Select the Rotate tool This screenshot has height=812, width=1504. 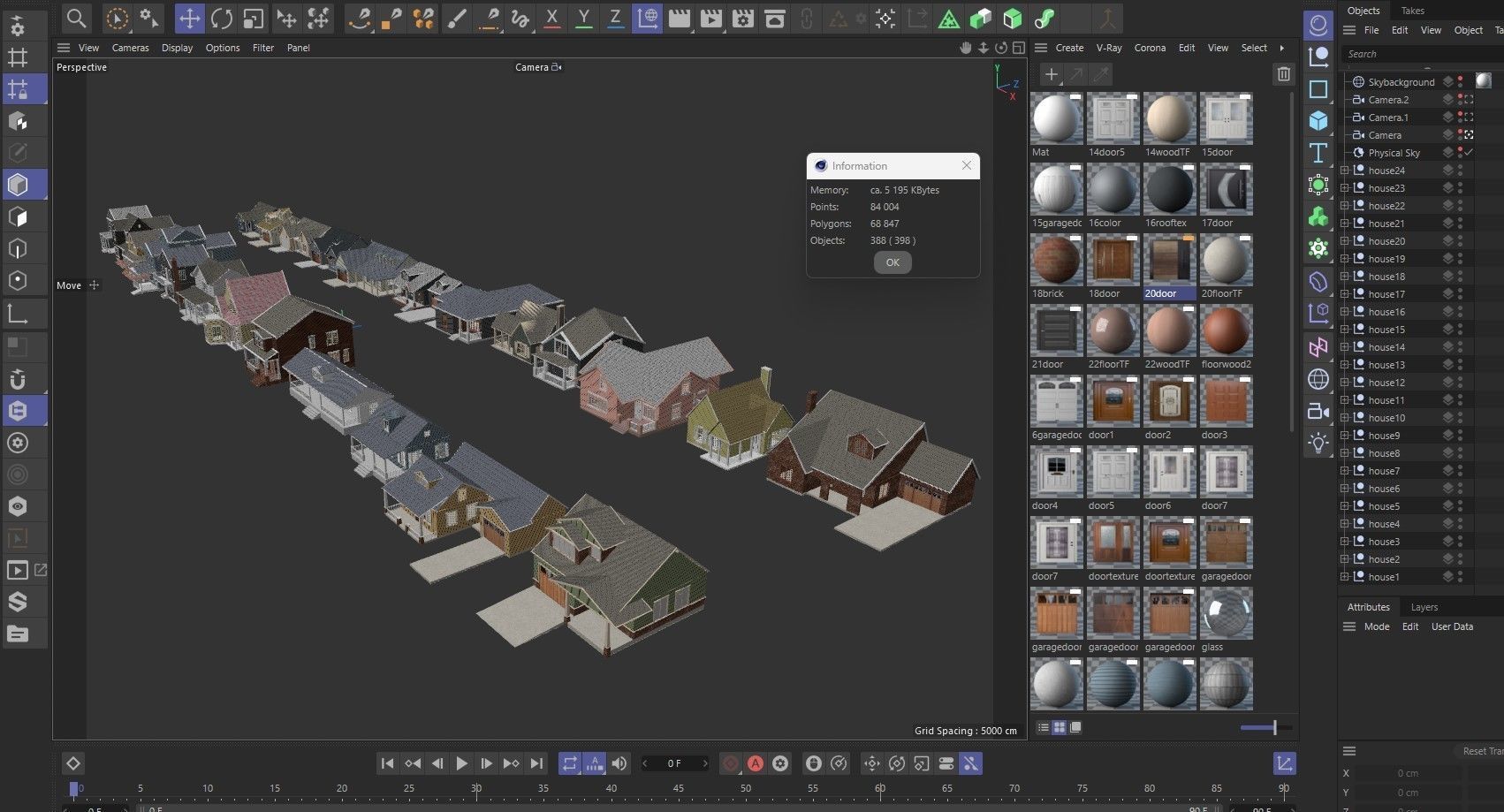(221, 18)
